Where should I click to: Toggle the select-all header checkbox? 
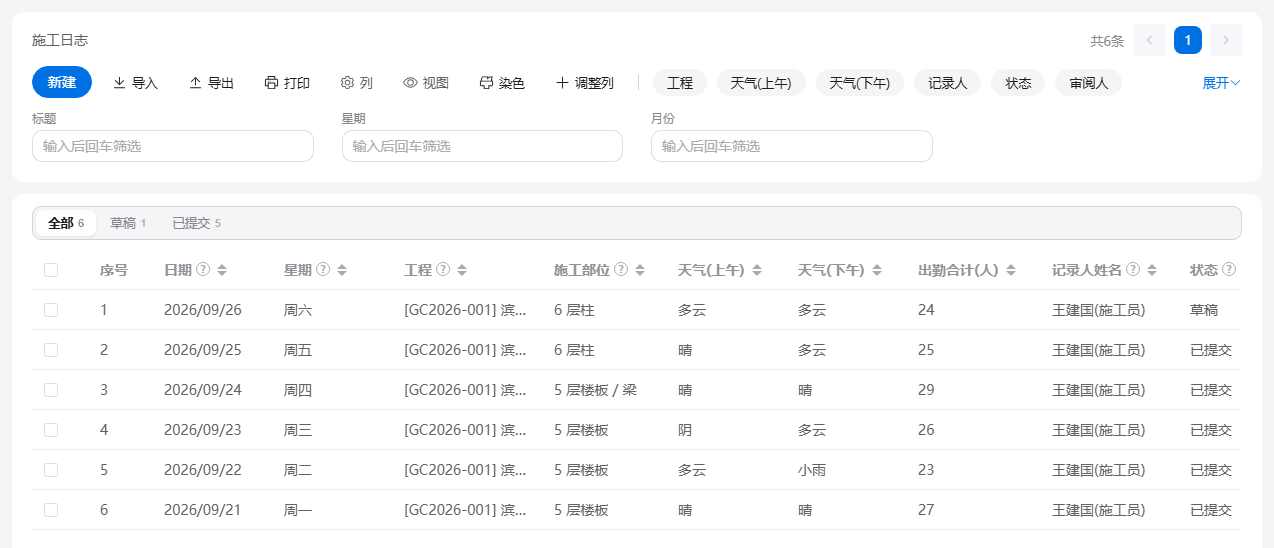51,270
